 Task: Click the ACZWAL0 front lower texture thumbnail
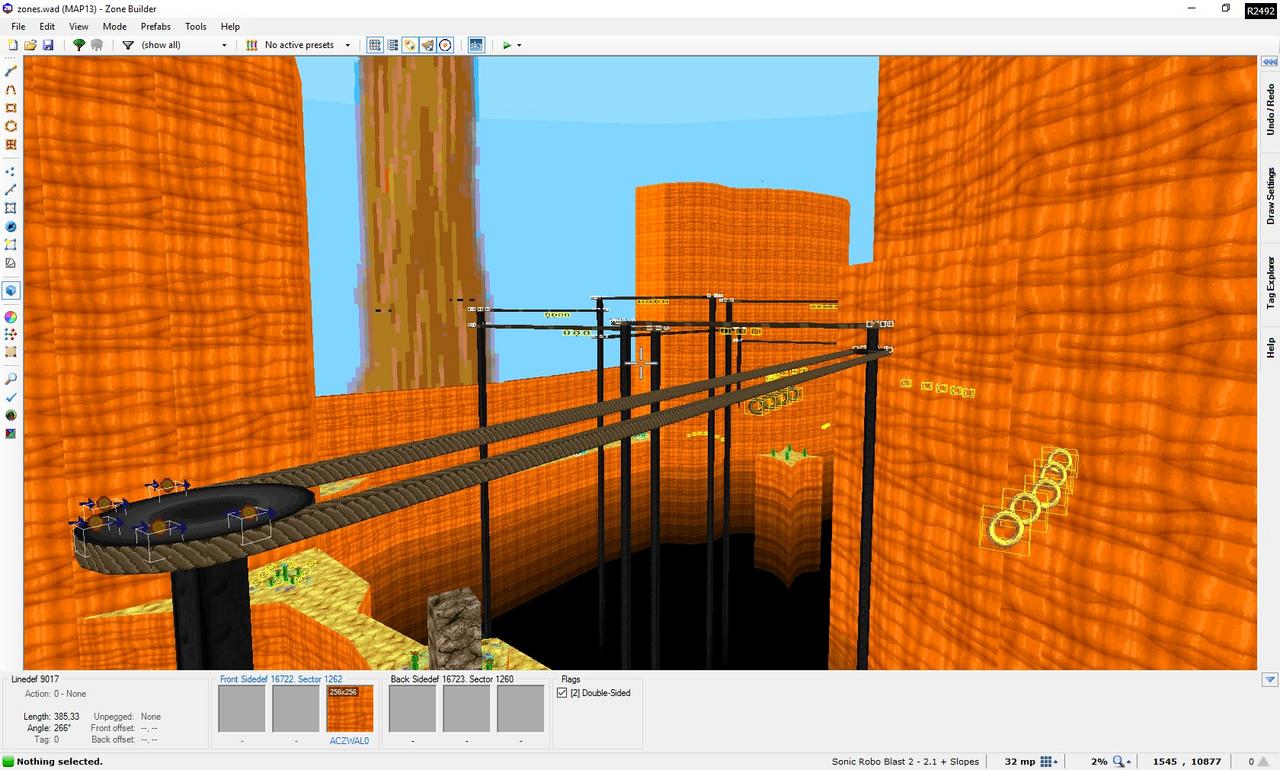coord(350,709)
